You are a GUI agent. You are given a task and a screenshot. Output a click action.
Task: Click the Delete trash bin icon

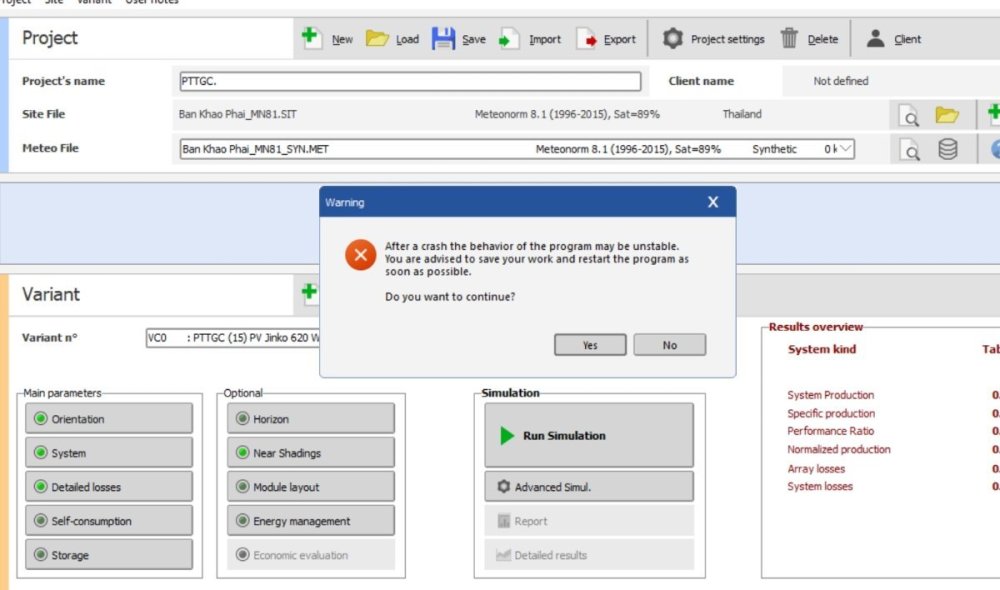[x=790, y=39]
